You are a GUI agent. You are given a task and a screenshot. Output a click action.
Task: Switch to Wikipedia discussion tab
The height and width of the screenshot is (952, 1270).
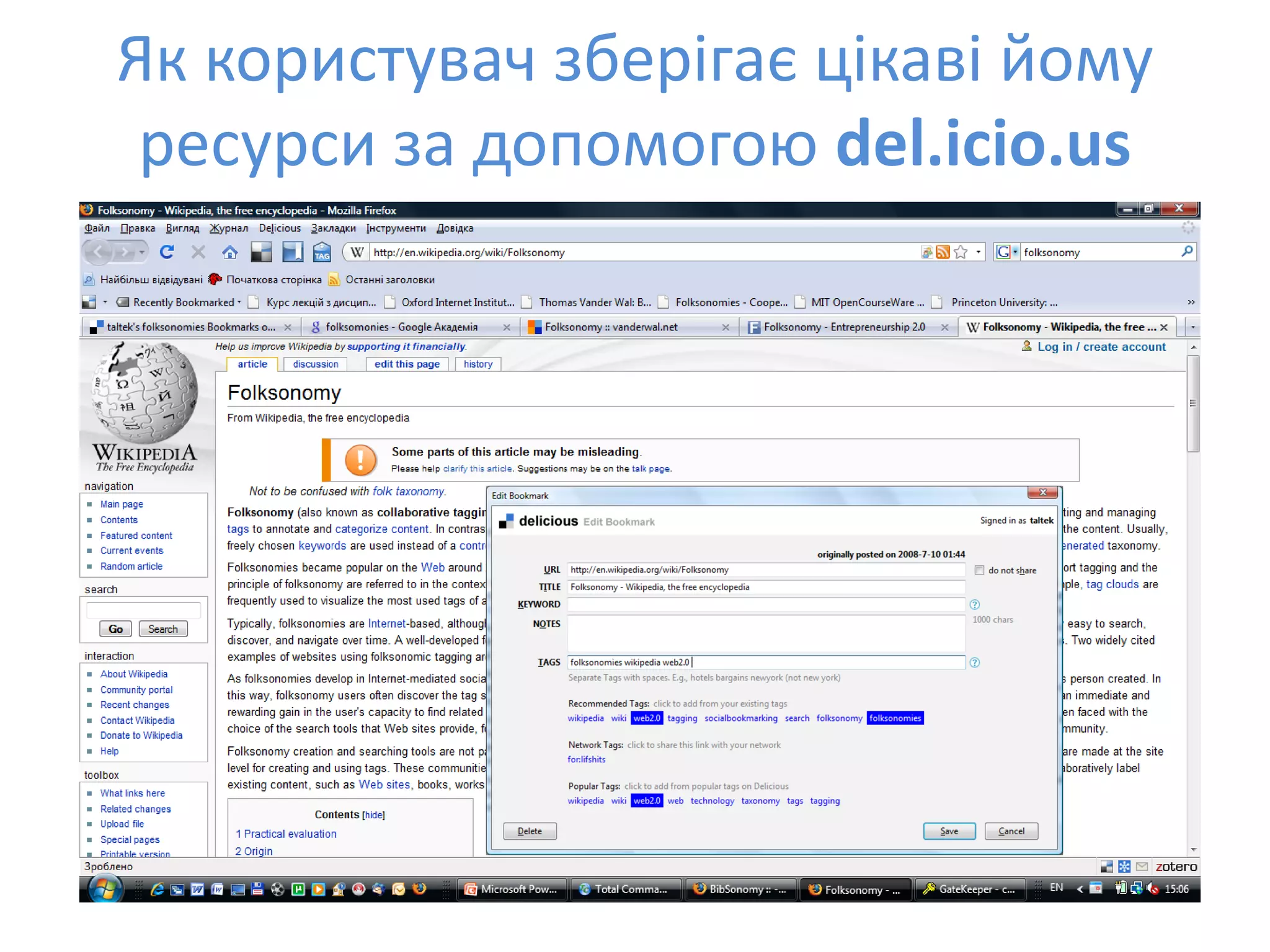pyautogui.click(x=316, y=364)
